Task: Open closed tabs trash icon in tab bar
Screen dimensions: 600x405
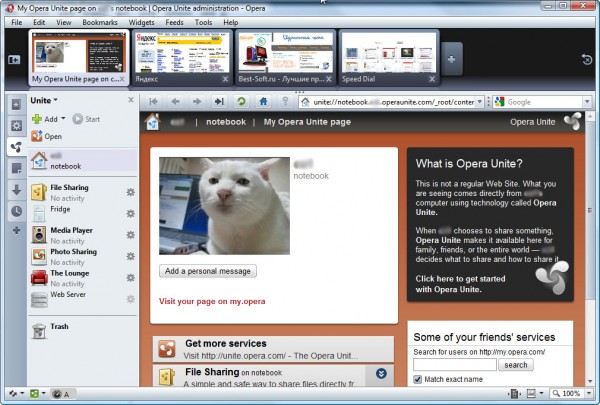Action: [x=587, y=59]
